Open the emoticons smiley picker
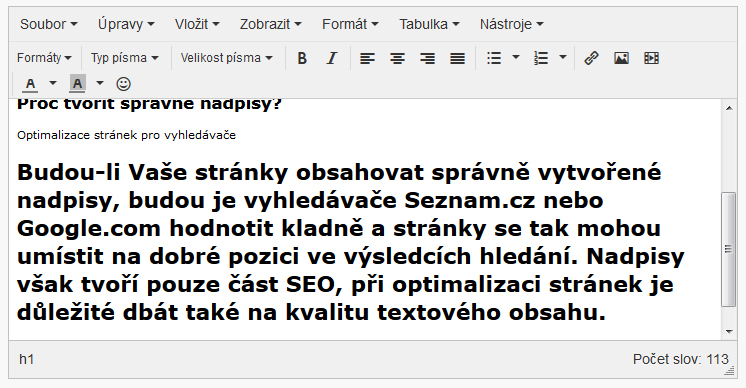746x388 pixels. (123, 84)
